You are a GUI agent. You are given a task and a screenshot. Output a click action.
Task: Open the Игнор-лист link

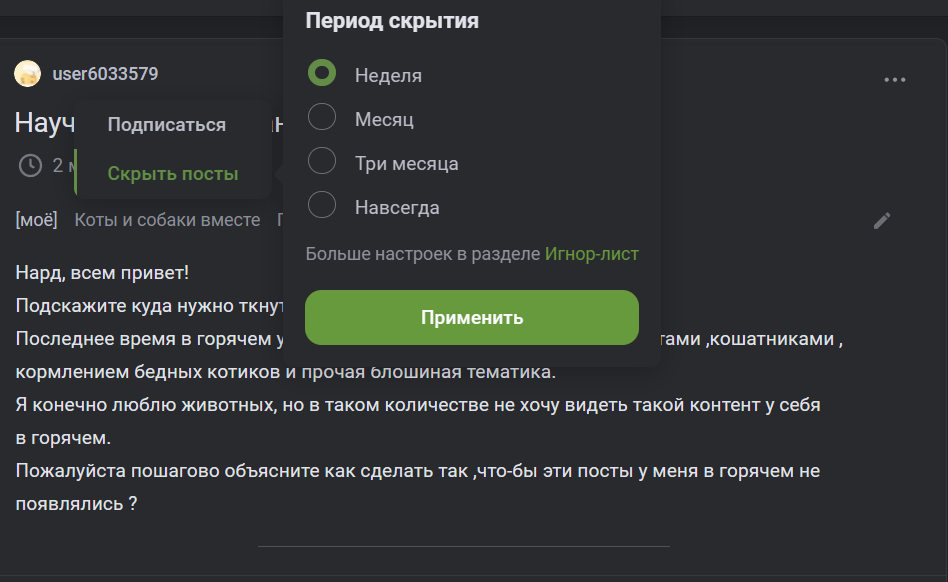coord(591,254)
